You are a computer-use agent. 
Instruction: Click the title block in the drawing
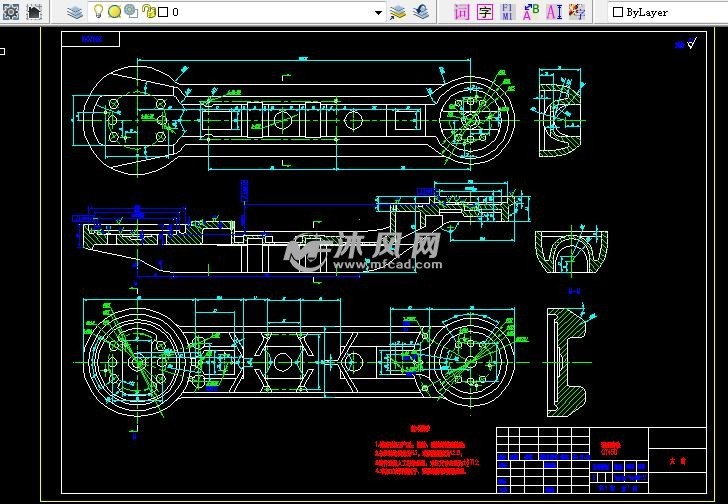600,460
